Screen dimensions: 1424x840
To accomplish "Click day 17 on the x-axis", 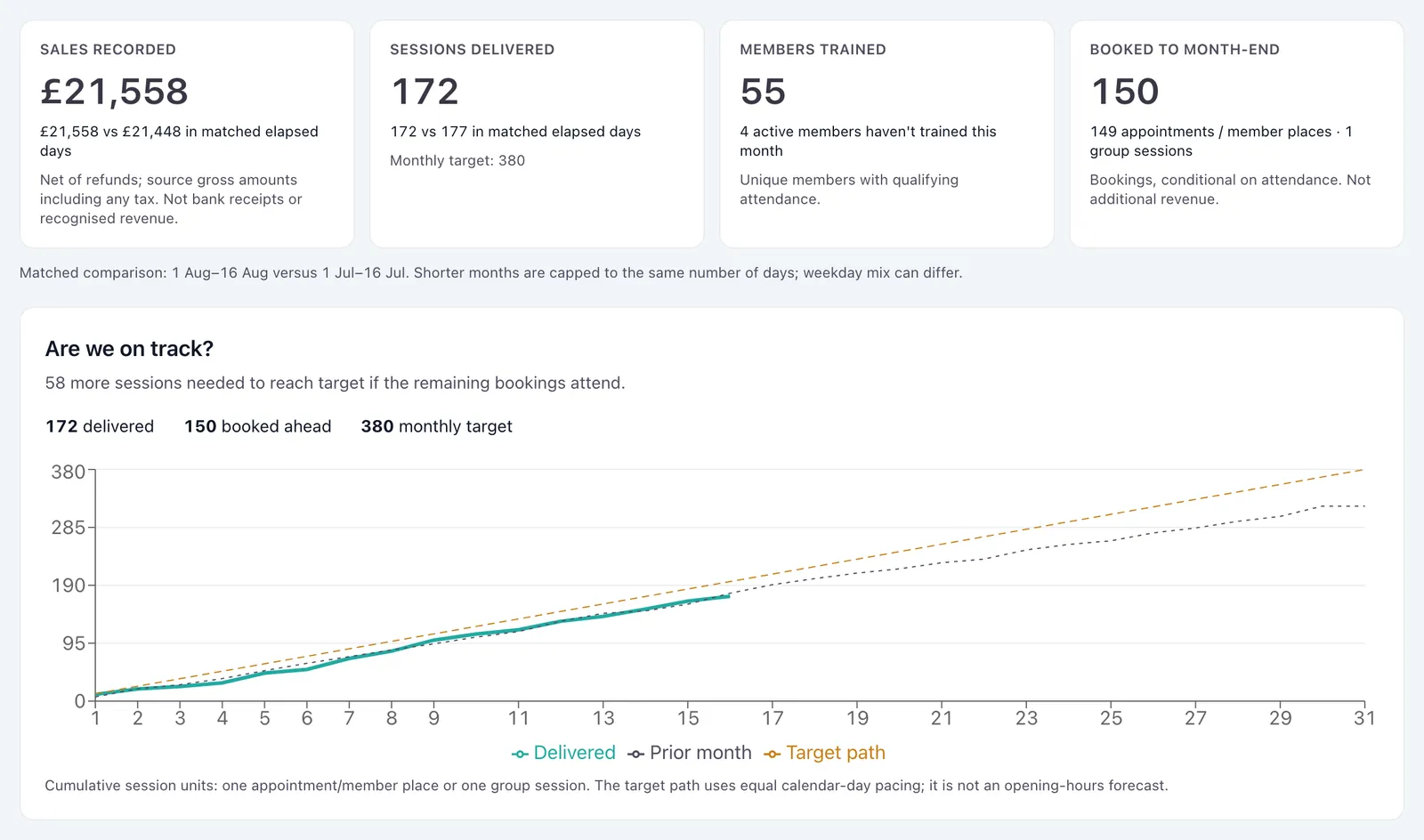I will [773, 718].
